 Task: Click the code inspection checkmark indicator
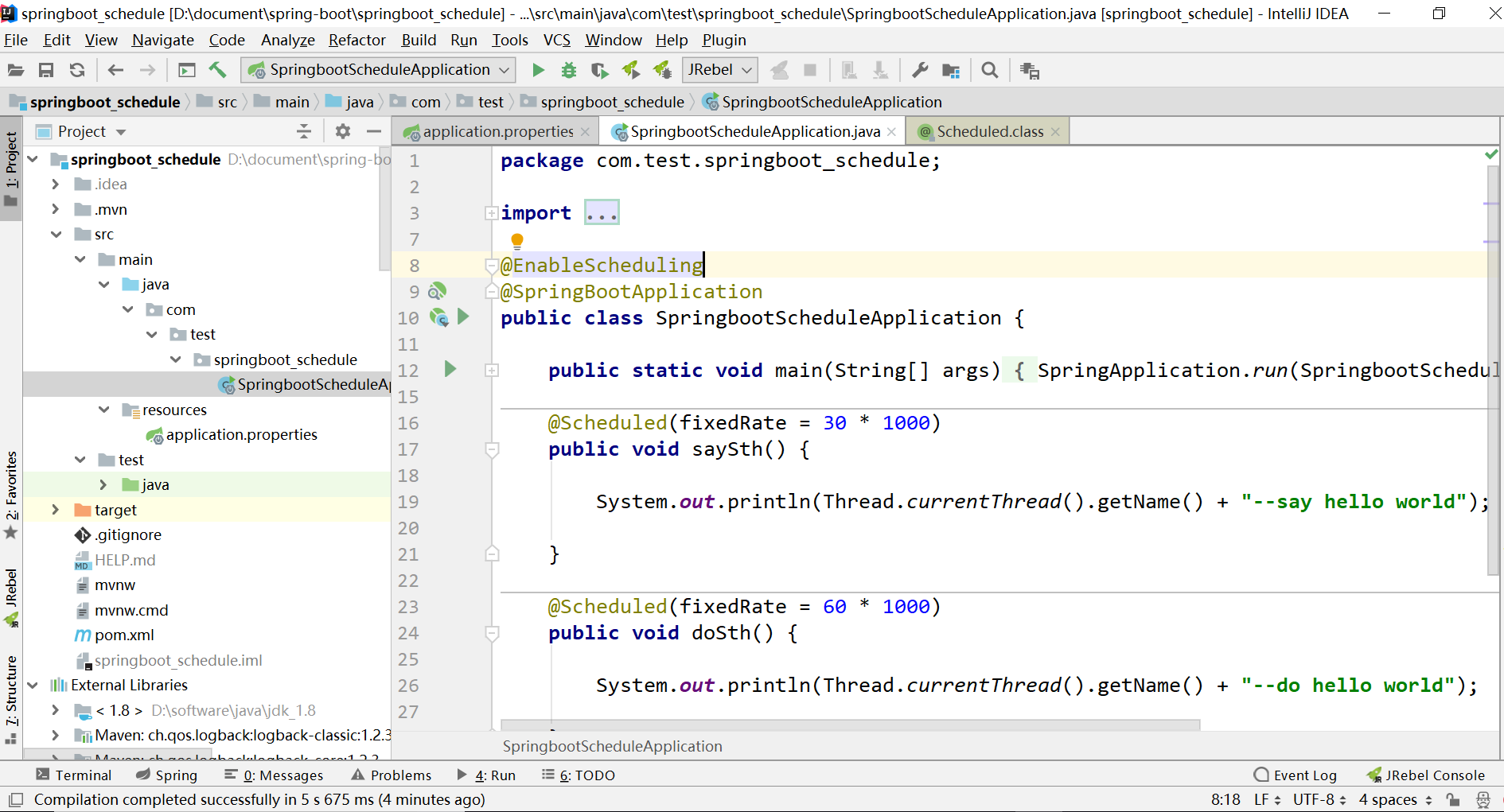[1491, 154]
